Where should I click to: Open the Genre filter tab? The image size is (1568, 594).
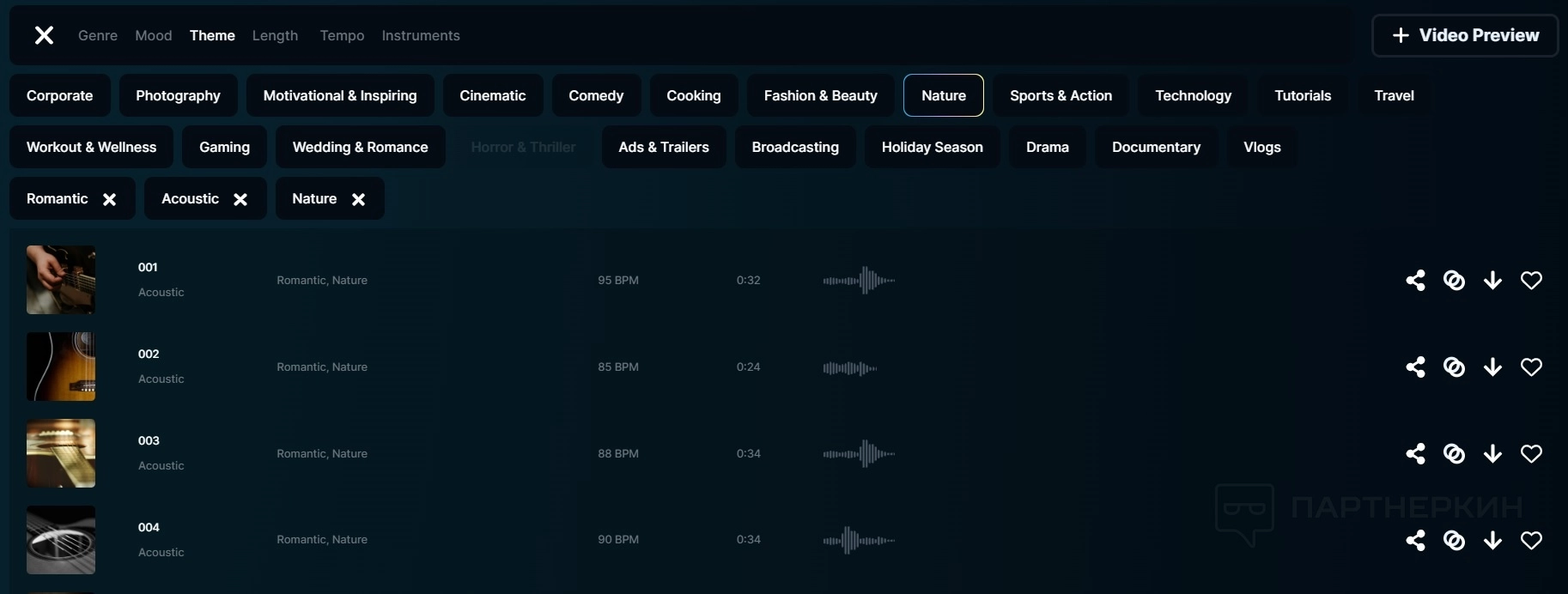[98, 35]
